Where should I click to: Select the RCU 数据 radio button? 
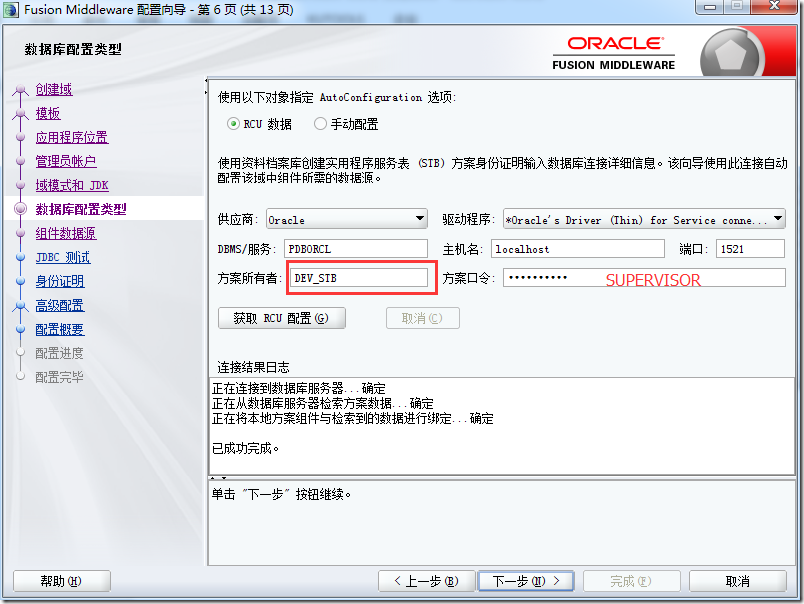[233, 124]
